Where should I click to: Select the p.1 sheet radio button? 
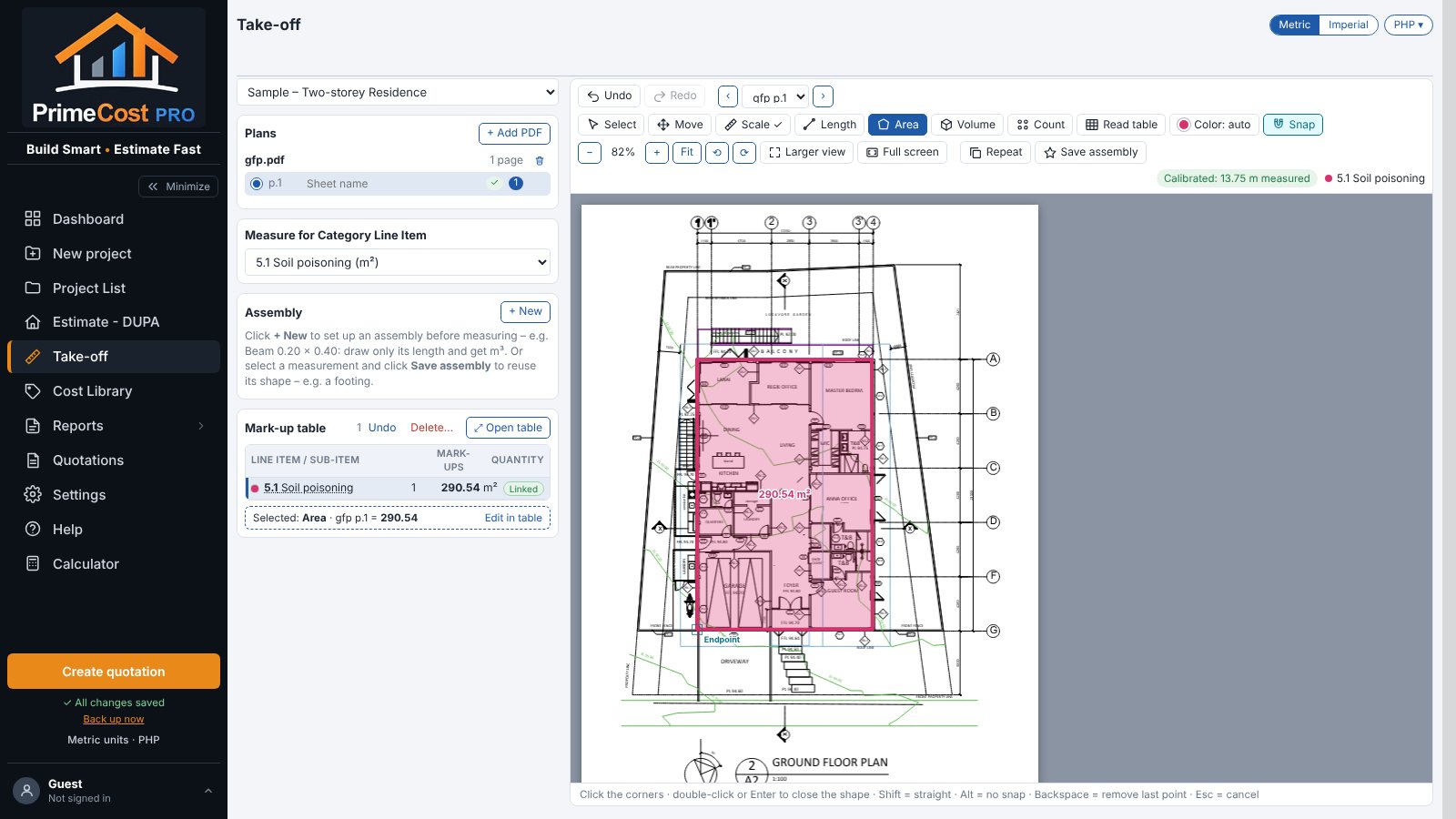click(257, 184)
